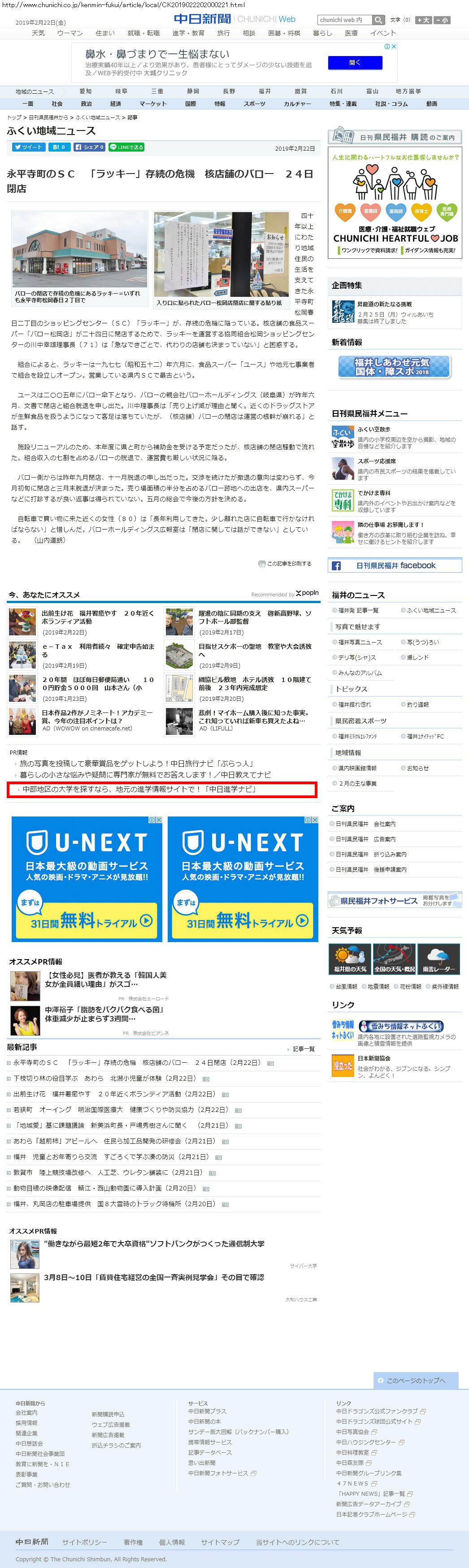Increase font size with 大 button
This screenshot has height=1568, width=469.
pos(423,20)
